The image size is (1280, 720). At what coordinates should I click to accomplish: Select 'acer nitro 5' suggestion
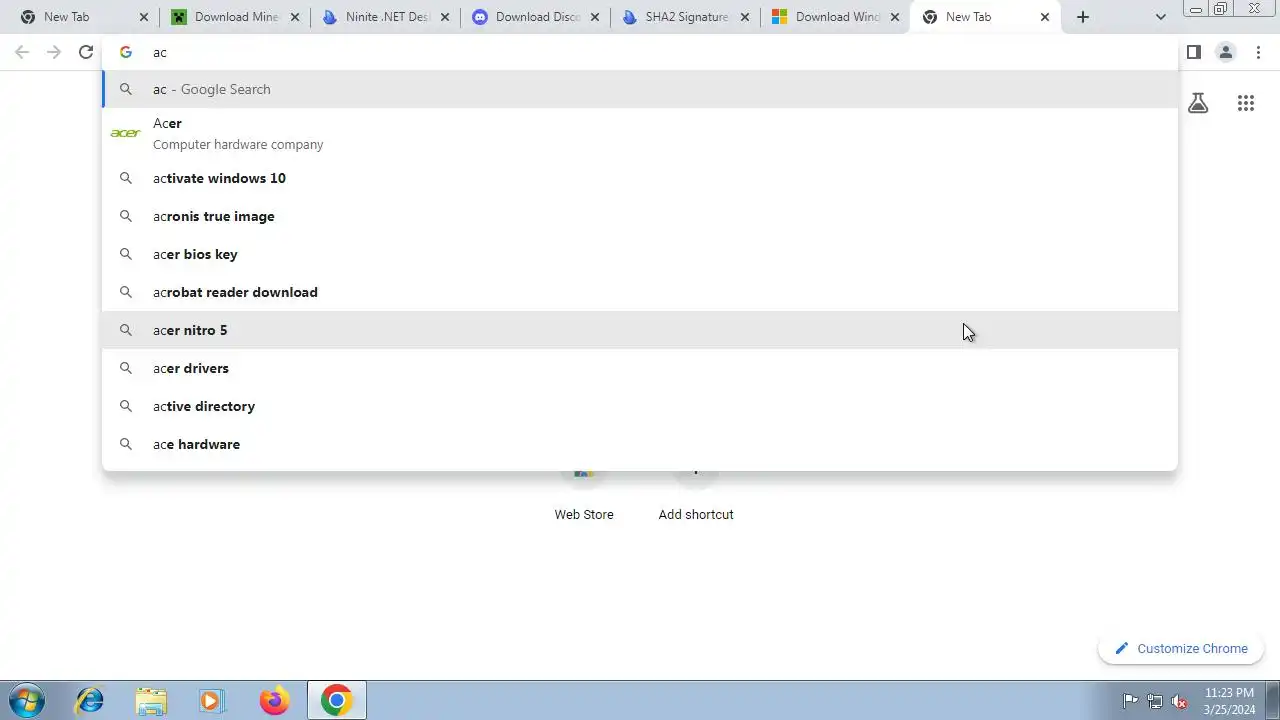point(640,330)
